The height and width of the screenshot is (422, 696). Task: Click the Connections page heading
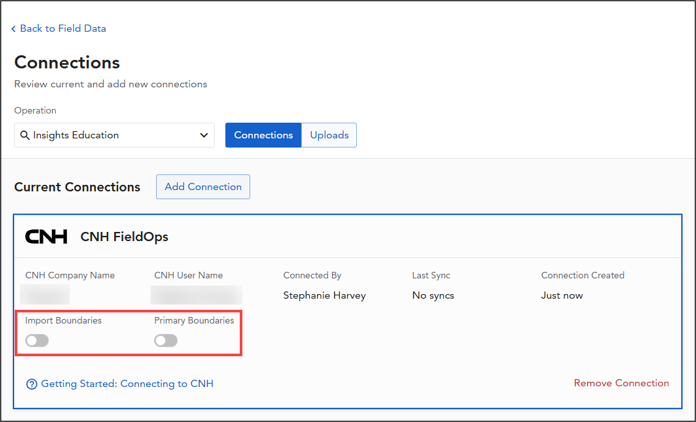point(67,63)
